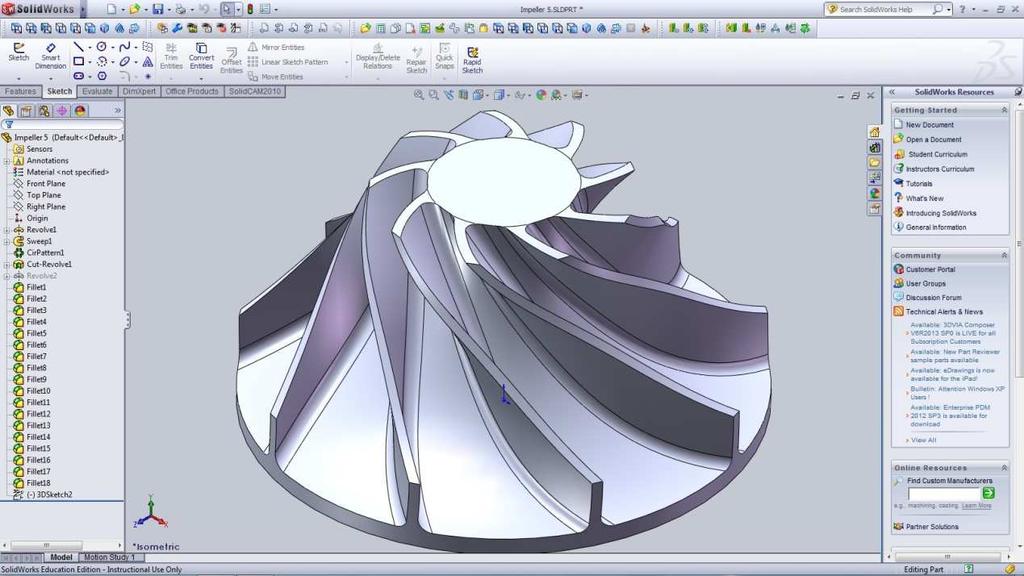Collapse the Getting Started section
1024x576 pixels.
[x=1004, y=110]
